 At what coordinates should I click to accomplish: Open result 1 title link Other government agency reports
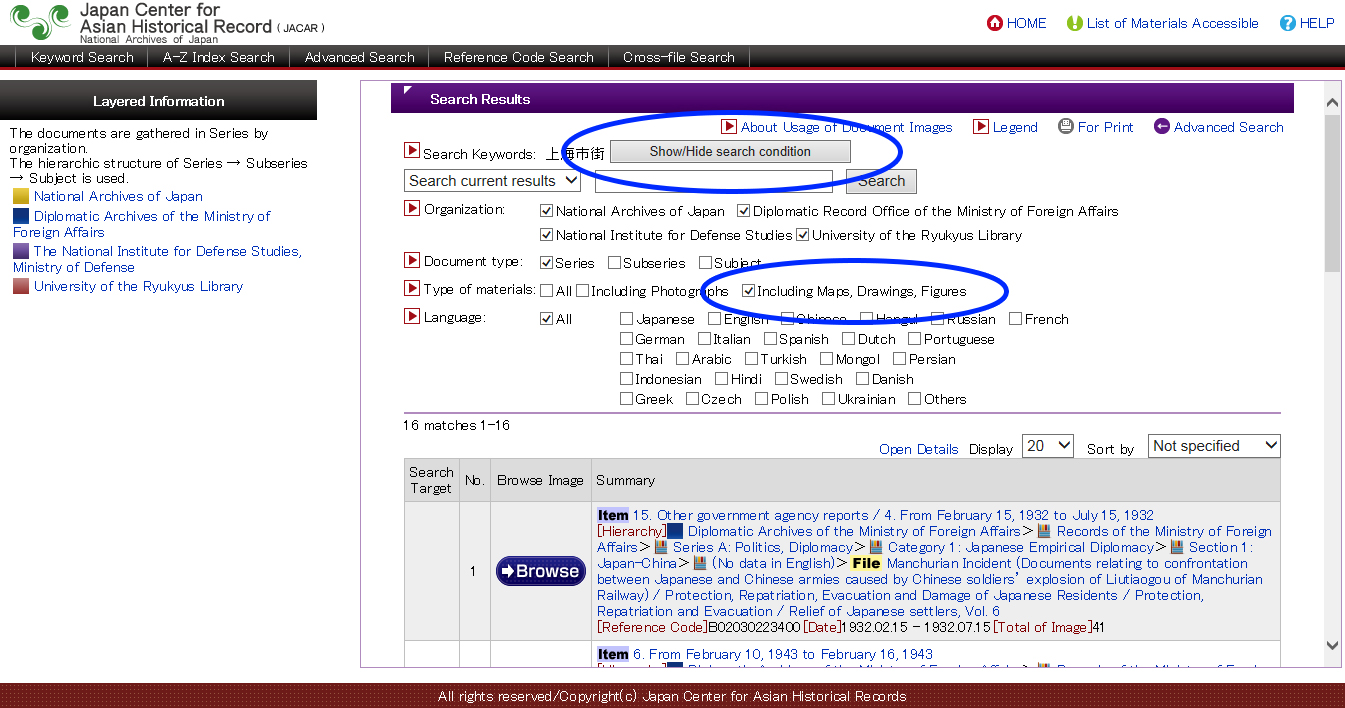pos(893,515)
